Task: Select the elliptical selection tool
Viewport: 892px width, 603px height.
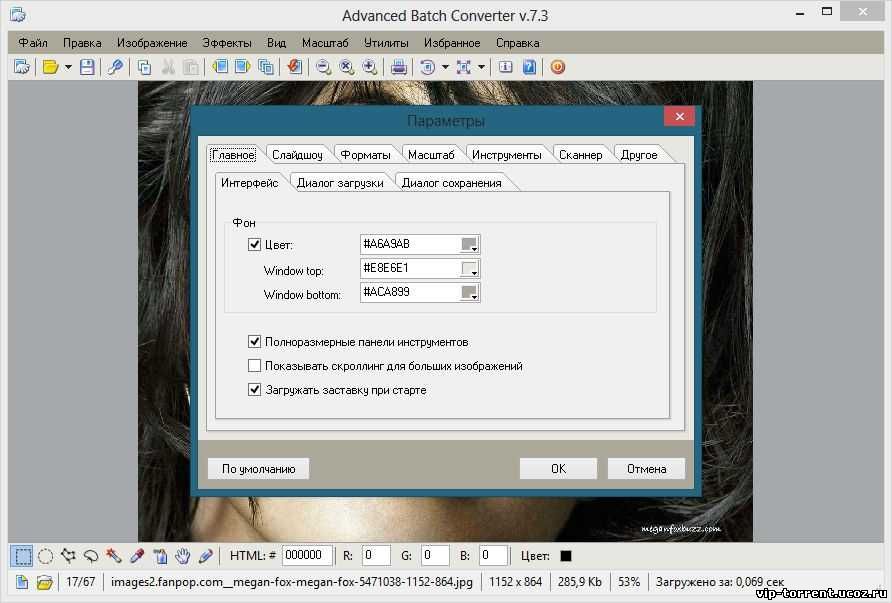Action: coord(45,555)
